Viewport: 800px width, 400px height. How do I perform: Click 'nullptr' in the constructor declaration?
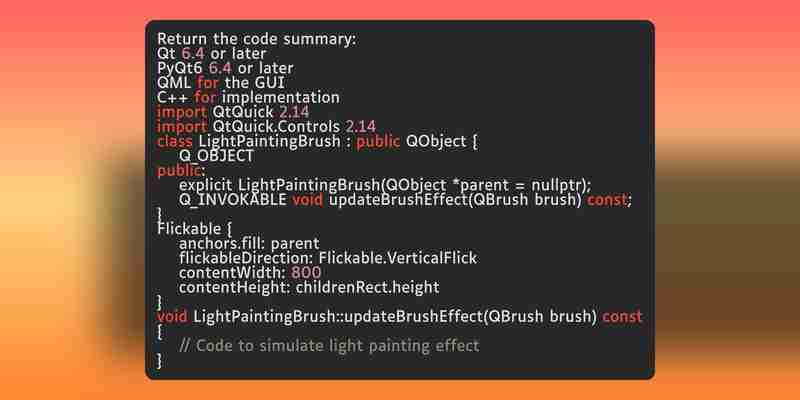[x=557, y=185]
